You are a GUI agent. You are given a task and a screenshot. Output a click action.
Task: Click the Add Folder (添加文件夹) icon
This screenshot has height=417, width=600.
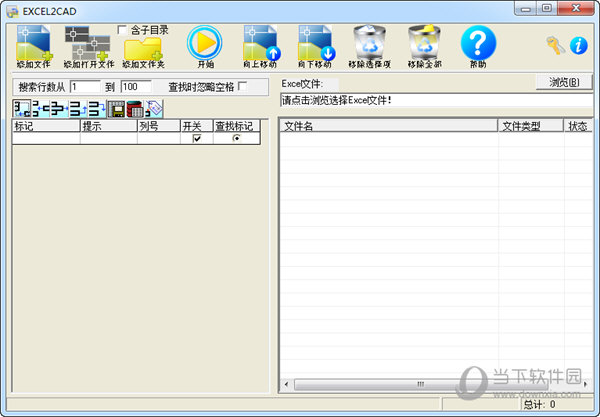[143, 53]
